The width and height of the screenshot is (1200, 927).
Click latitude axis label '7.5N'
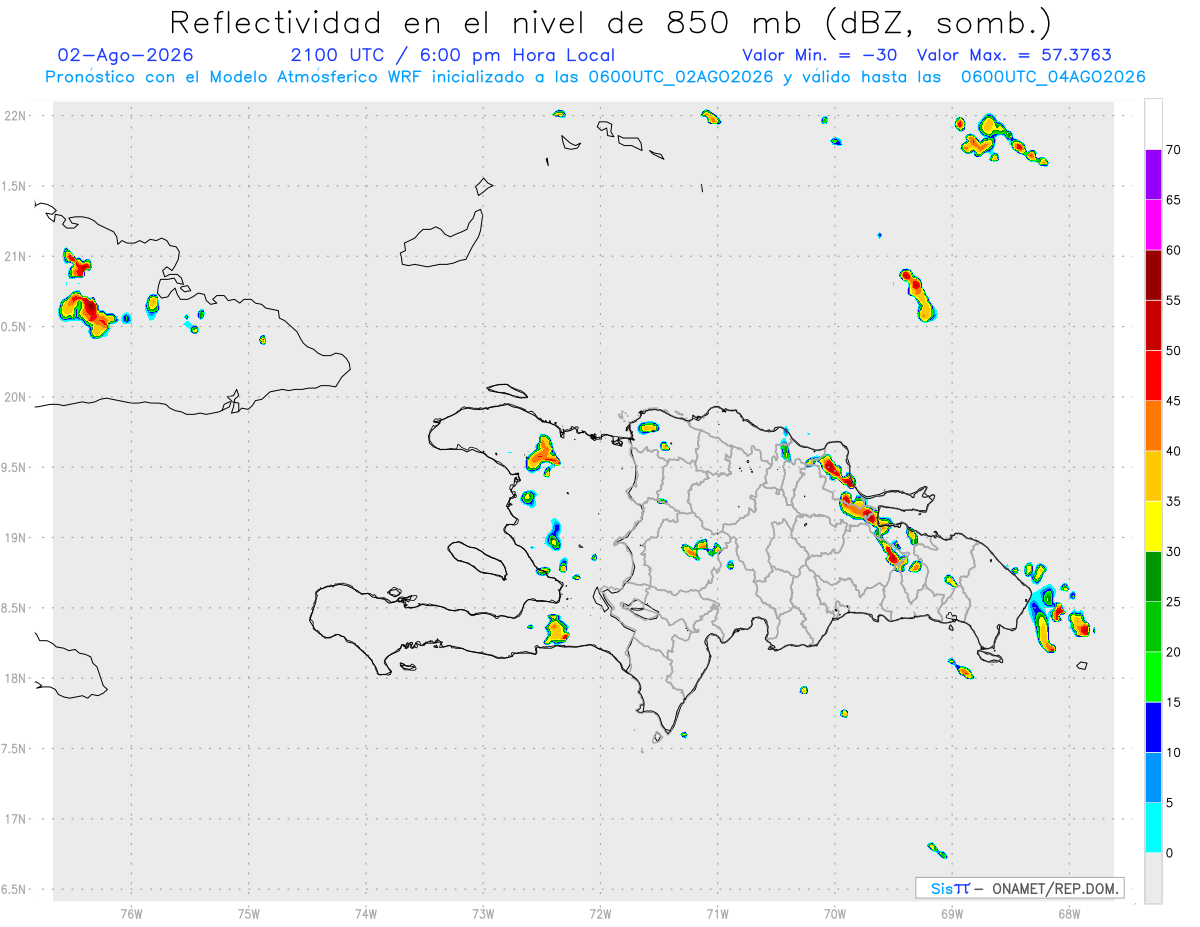point(15,749)
